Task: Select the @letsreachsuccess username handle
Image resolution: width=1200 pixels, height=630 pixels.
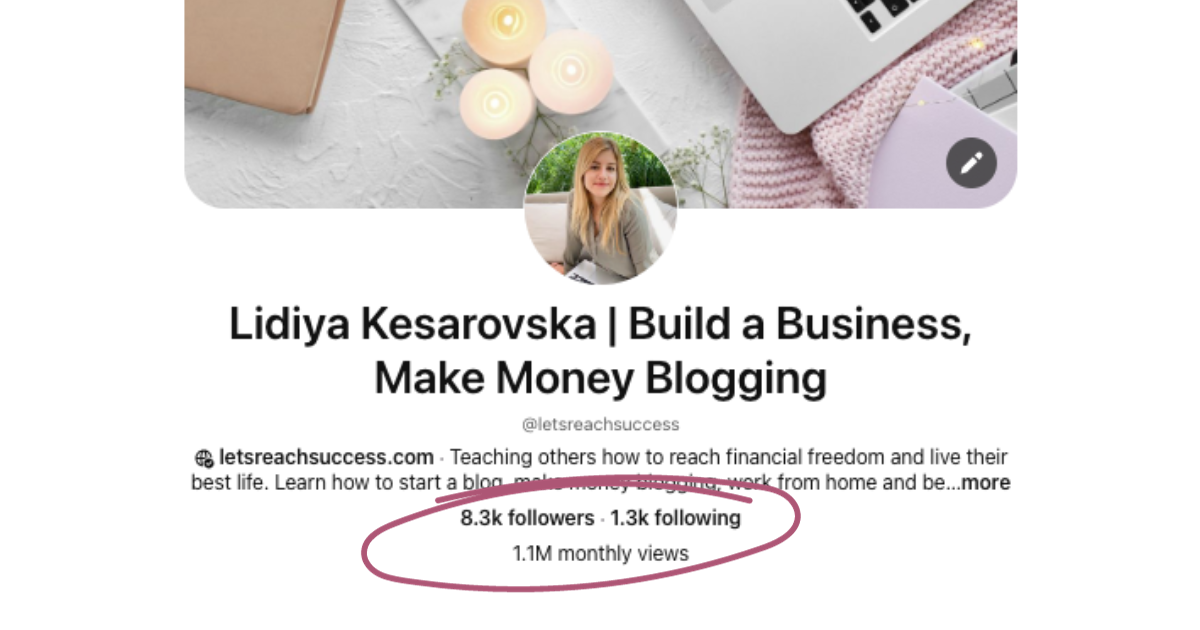Action: pos(600,424)
